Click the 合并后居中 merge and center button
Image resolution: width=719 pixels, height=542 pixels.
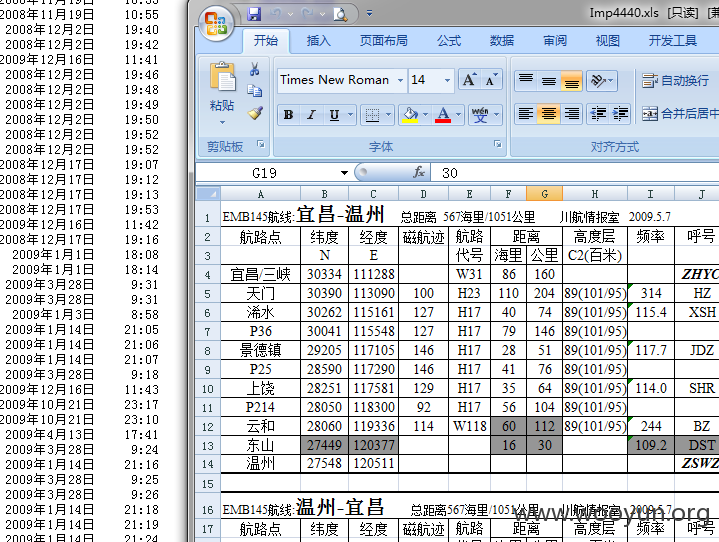[x=680, y=113]
